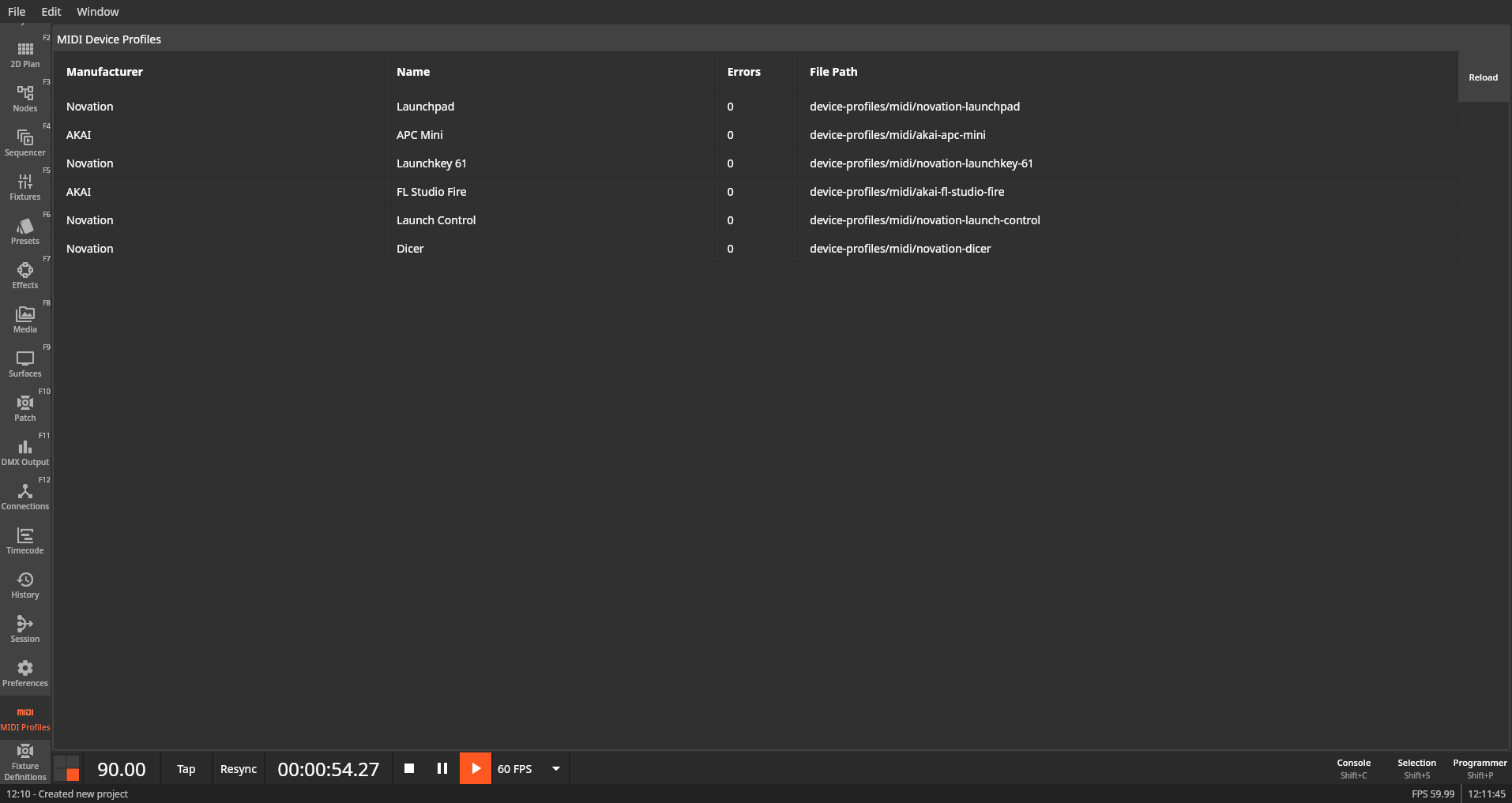
Task: Open the Edit menu
Action: tap(51, 12)
